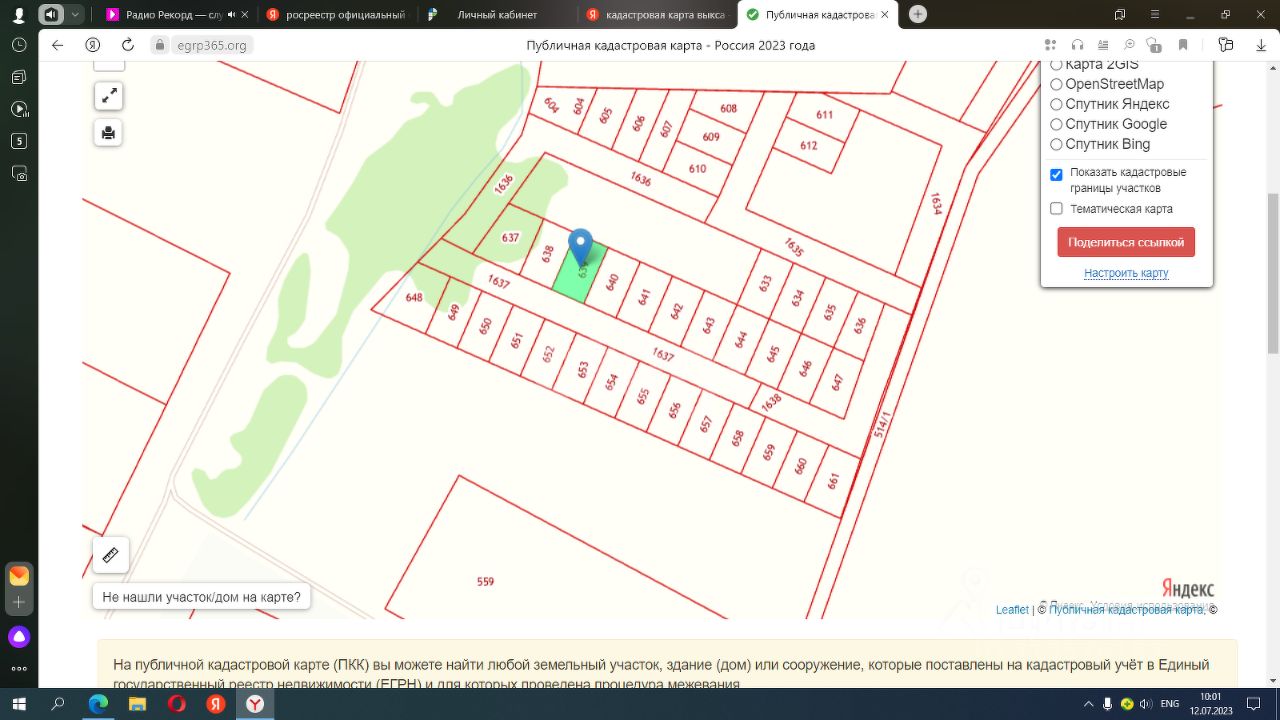Reload the page with refresh icon

click(127, 45)
